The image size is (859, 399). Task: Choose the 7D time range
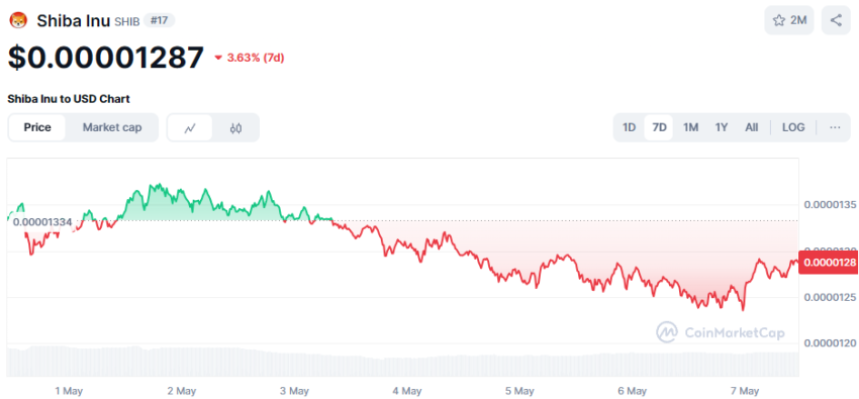point(659,127)
